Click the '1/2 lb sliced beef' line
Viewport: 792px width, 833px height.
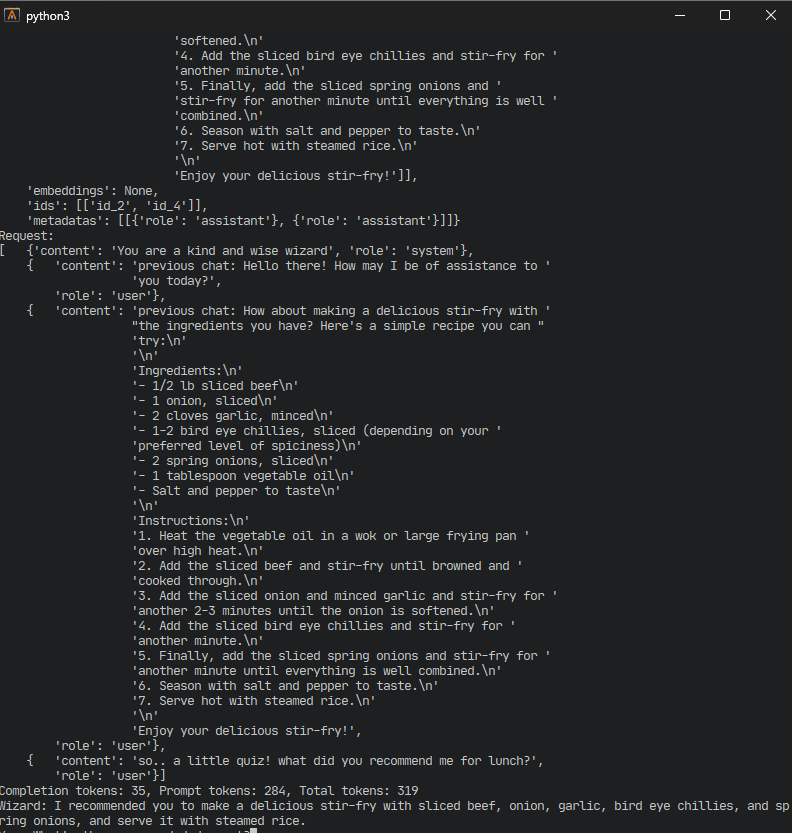click(x=215, y=386)
